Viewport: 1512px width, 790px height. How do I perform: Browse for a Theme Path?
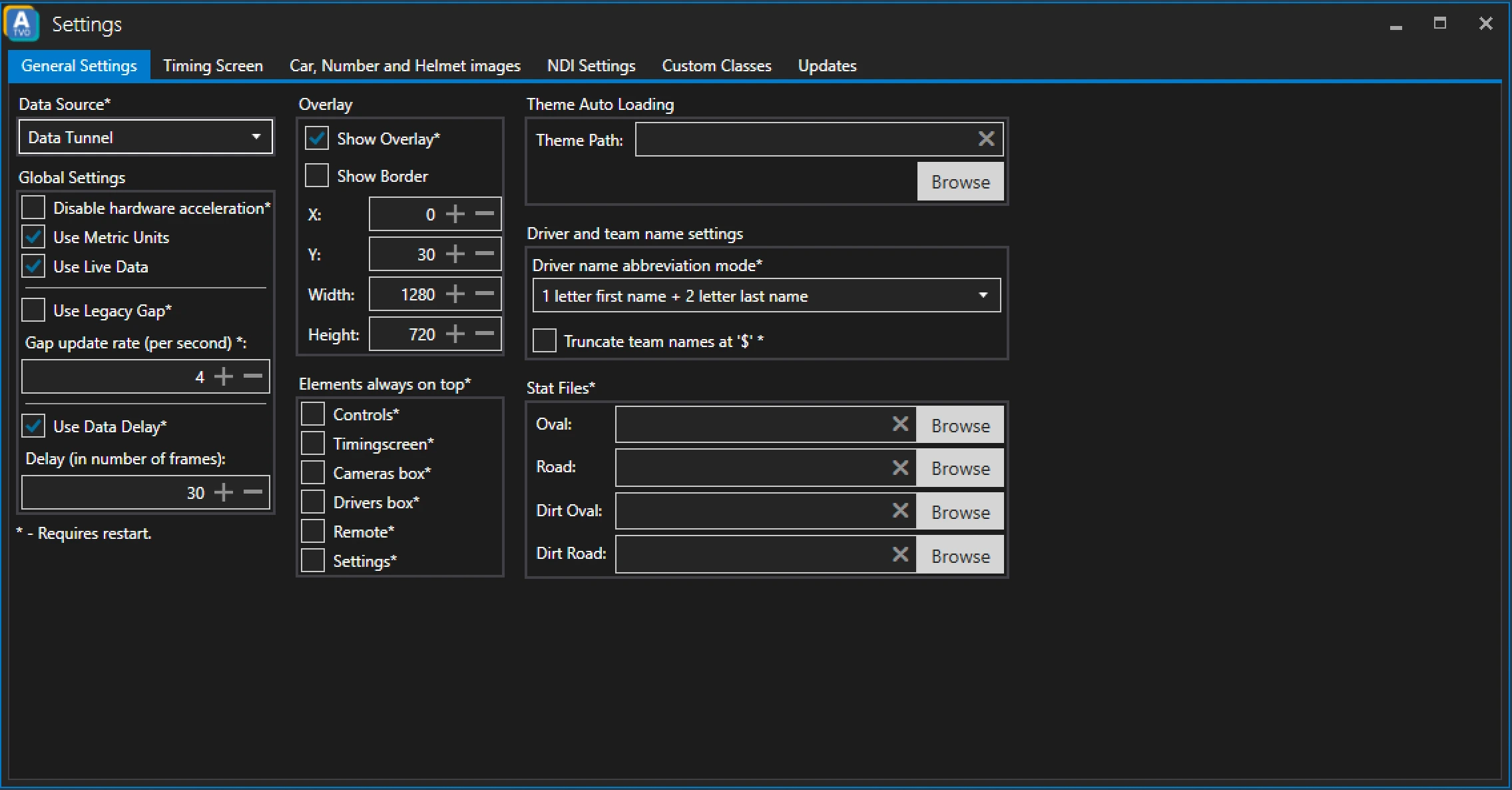(x=960, y=182)
